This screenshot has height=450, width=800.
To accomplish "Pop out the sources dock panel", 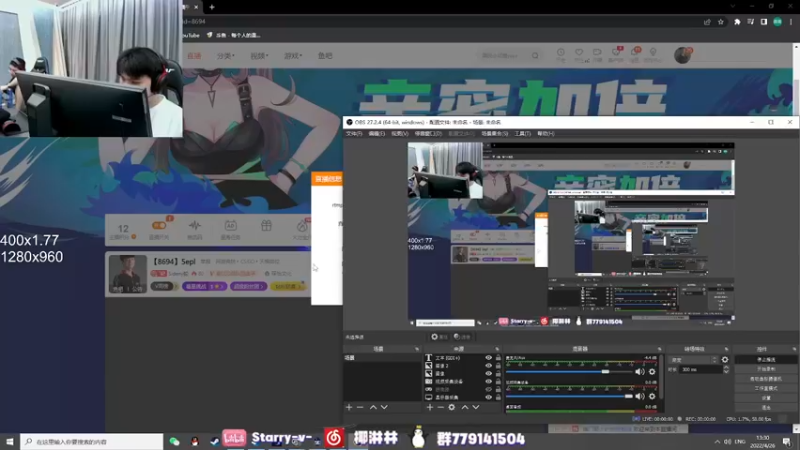I will [x=497, y=349].
